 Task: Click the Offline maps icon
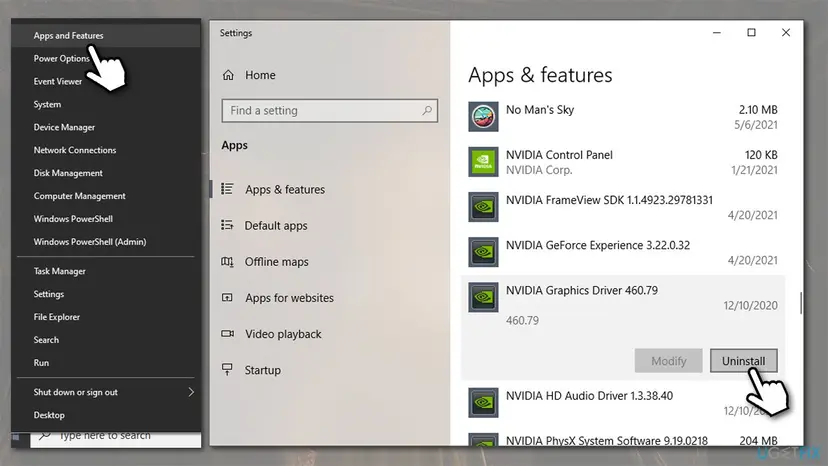click(227, 262)
